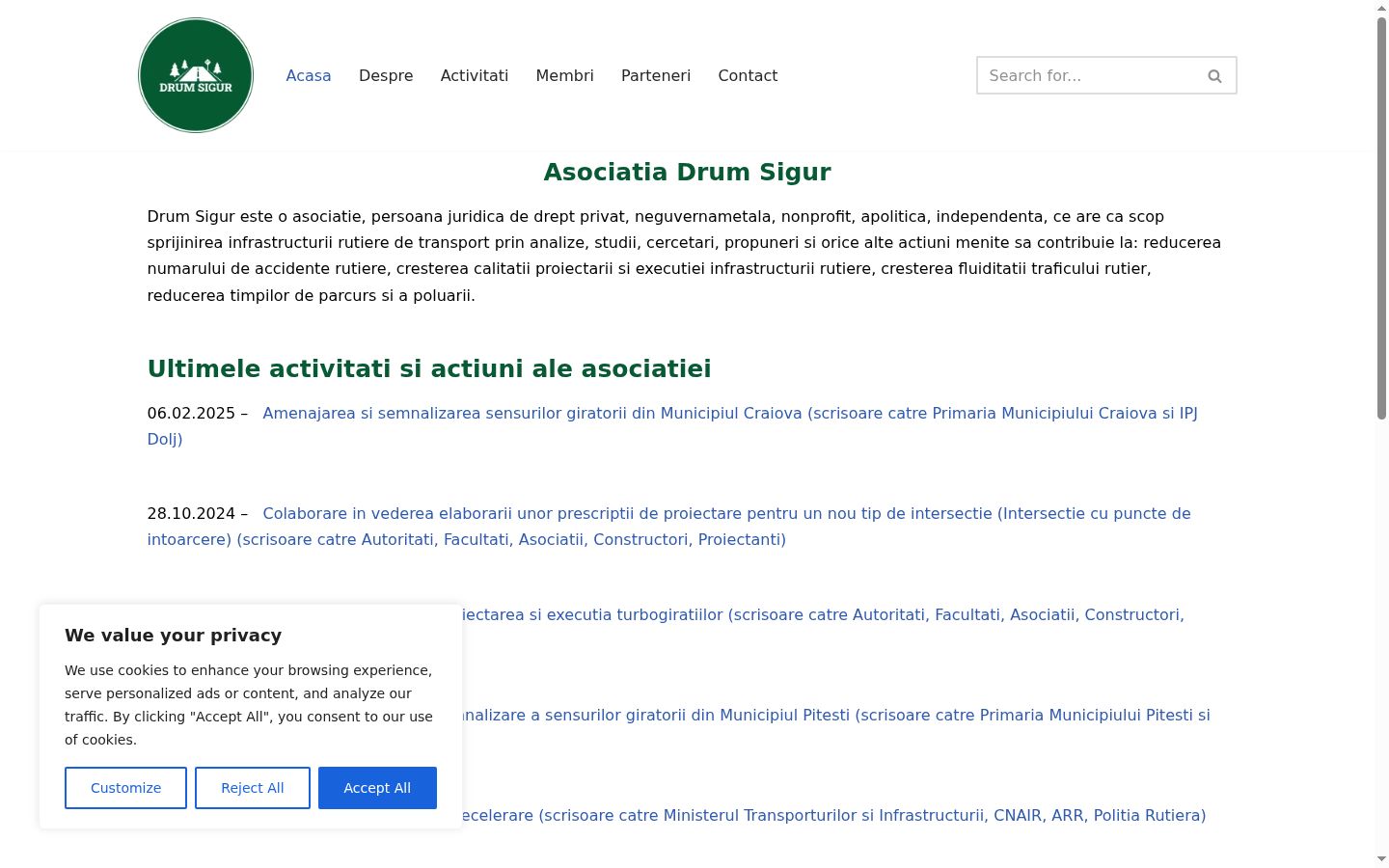The image size is (1389, 868).
Task: Click the date 06.02.2025
Action: click(191, 413)
